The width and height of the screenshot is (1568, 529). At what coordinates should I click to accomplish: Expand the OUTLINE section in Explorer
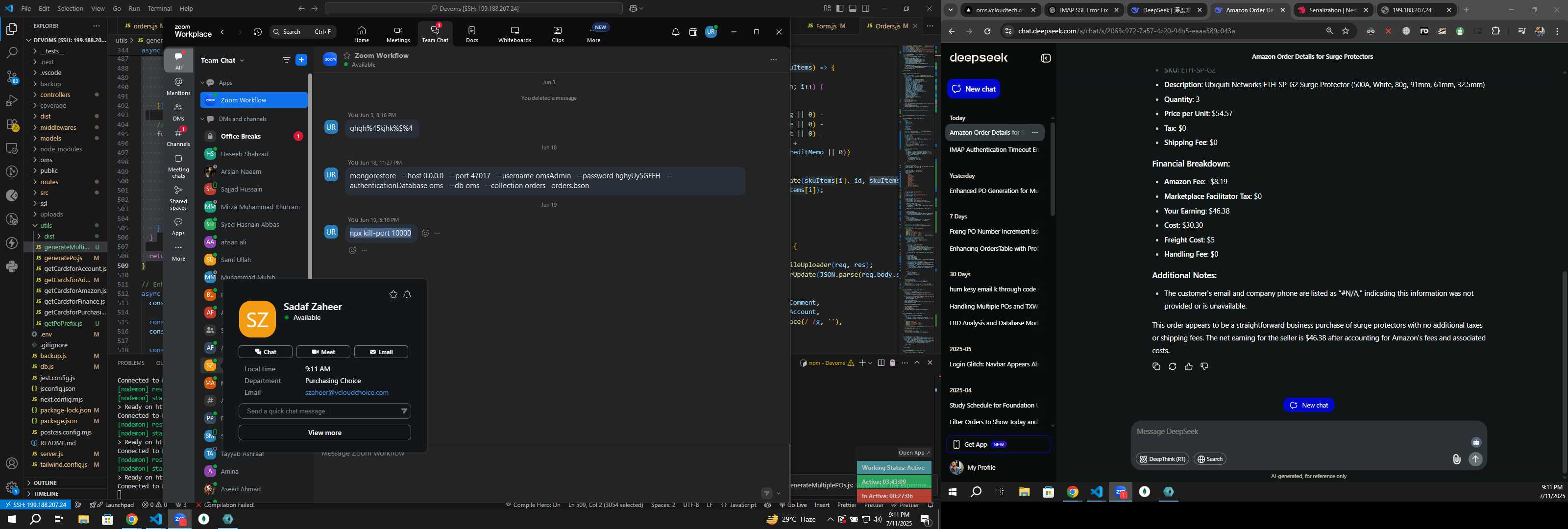[45, 483]
